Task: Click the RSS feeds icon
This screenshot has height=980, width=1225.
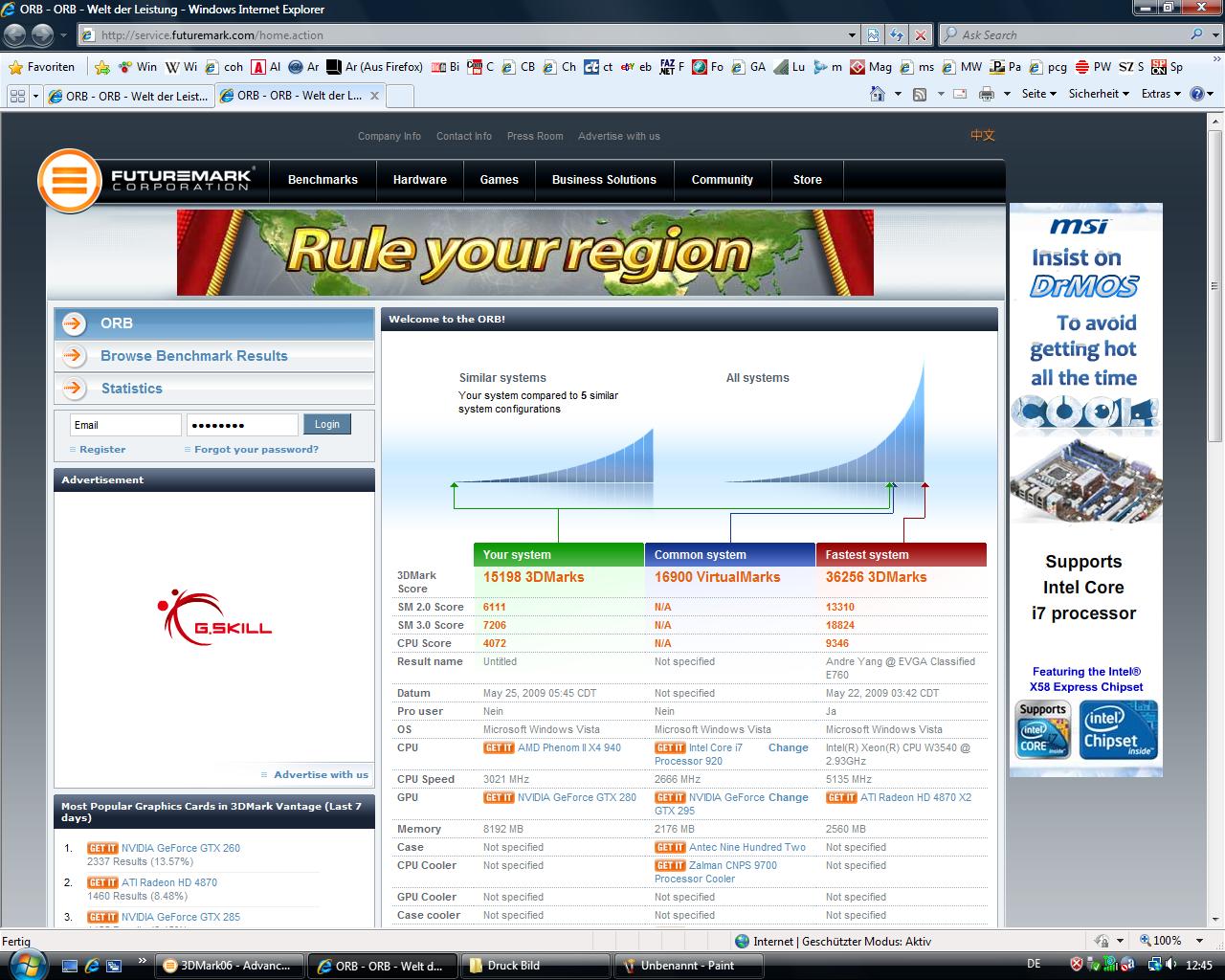Action: (x=920, y=94)
